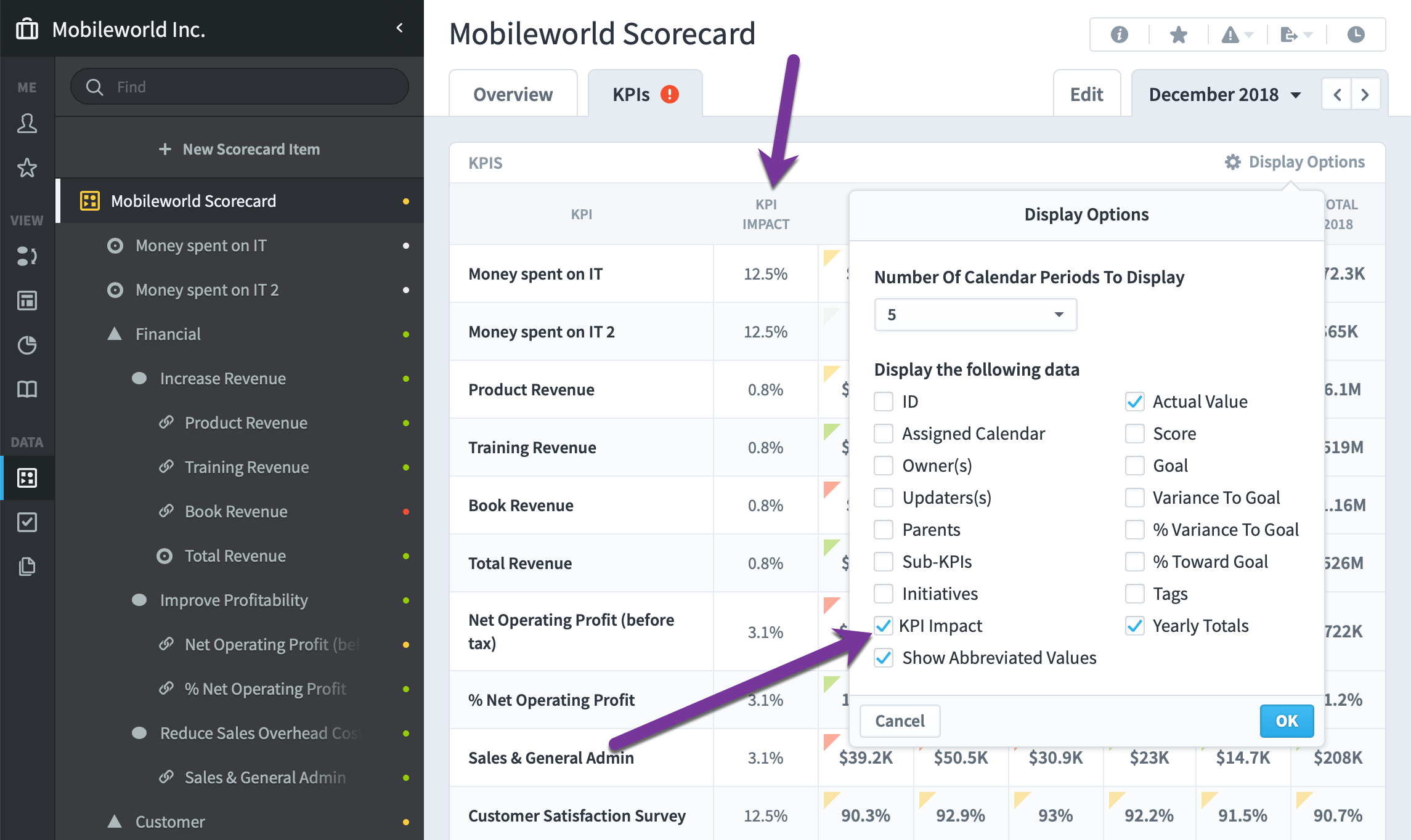The image size is (1411, 840).
Task: Click the Customer triangle icon in the tree
Action: (115, 822)
